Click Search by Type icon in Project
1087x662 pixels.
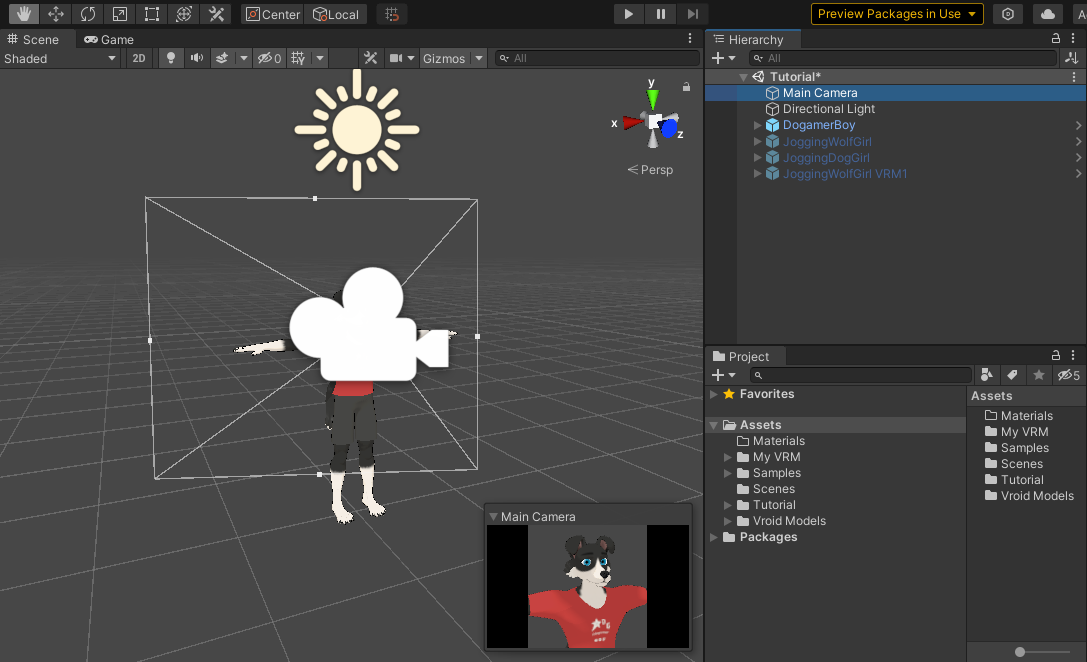pyautogui.click(x=986, y=375)
